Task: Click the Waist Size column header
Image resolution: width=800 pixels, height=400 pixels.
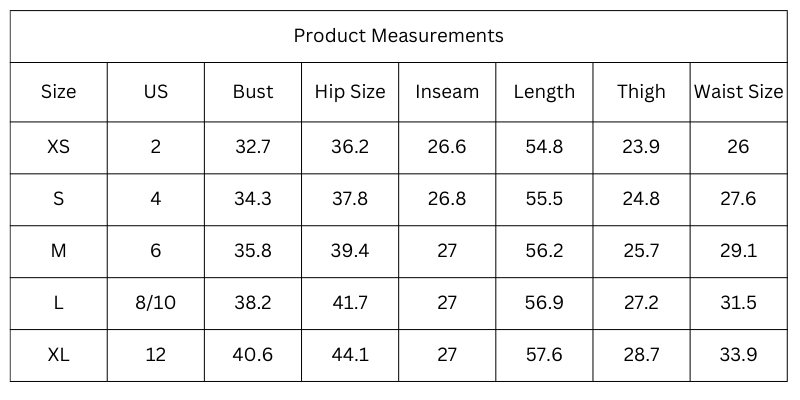Action: pyautogui.click(x=738, y=92)
